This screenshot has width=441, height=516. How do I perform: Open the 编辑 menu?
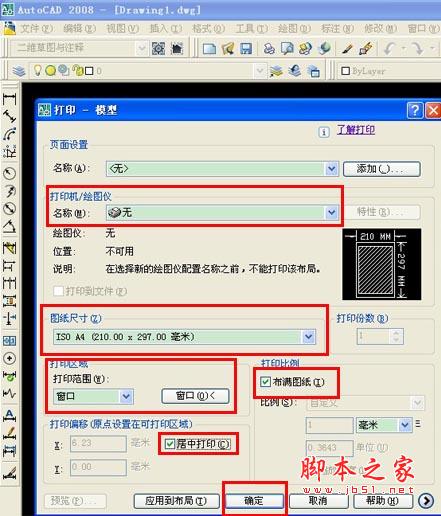click(79, 29)
